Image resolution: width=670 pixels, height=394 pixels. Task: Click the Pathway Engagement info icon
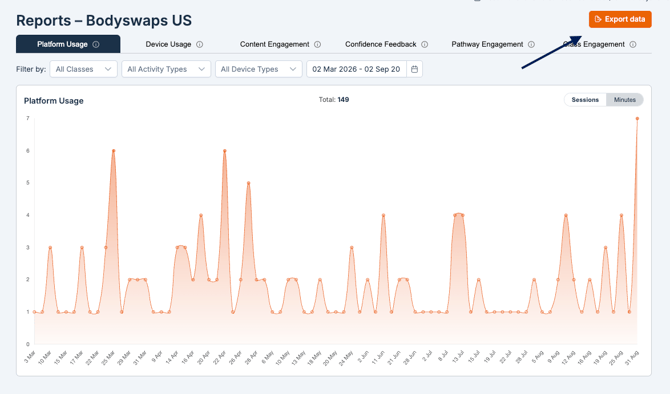point(531,44)
